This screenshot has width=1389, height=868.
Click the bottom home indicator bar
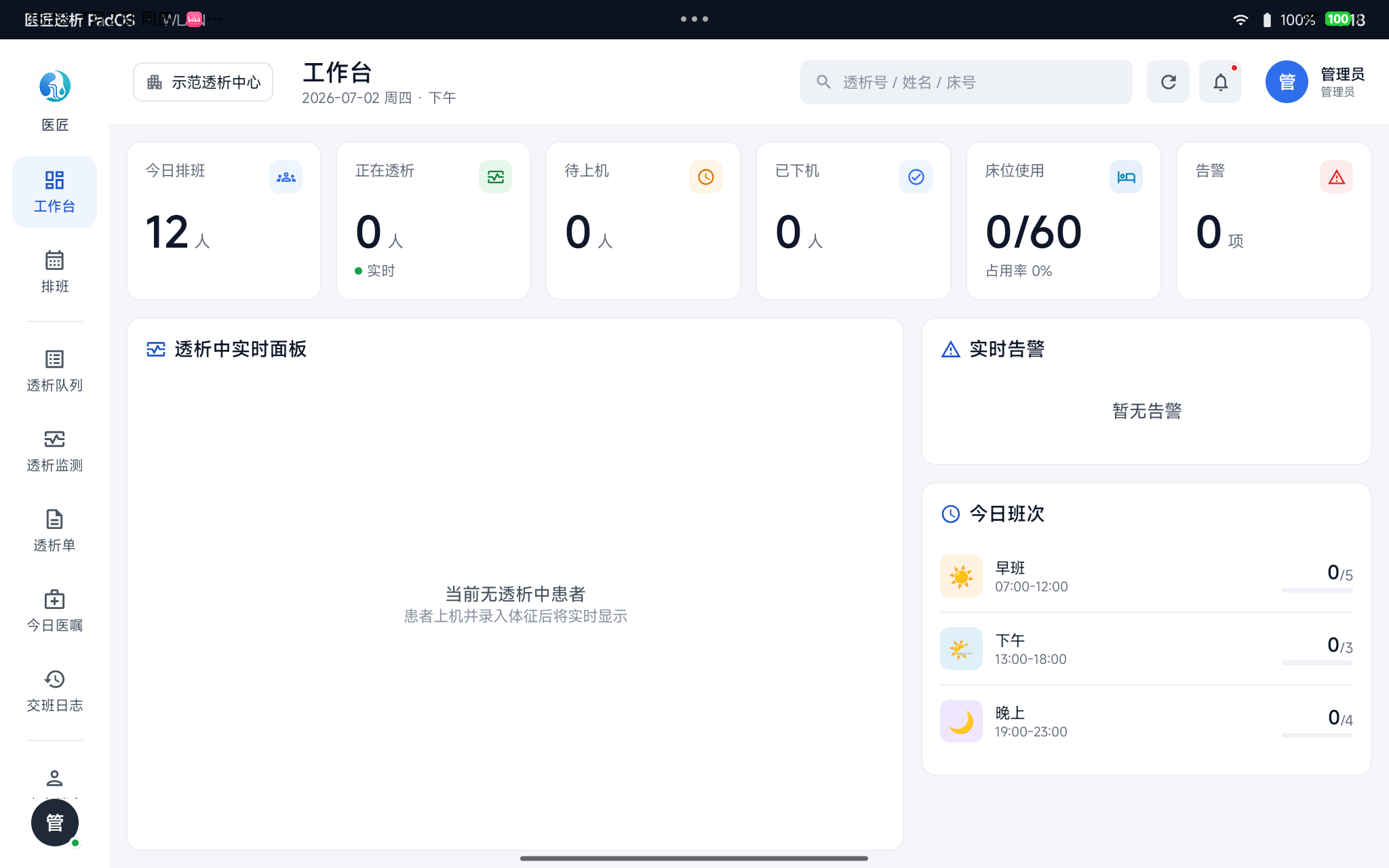point(694,859)
